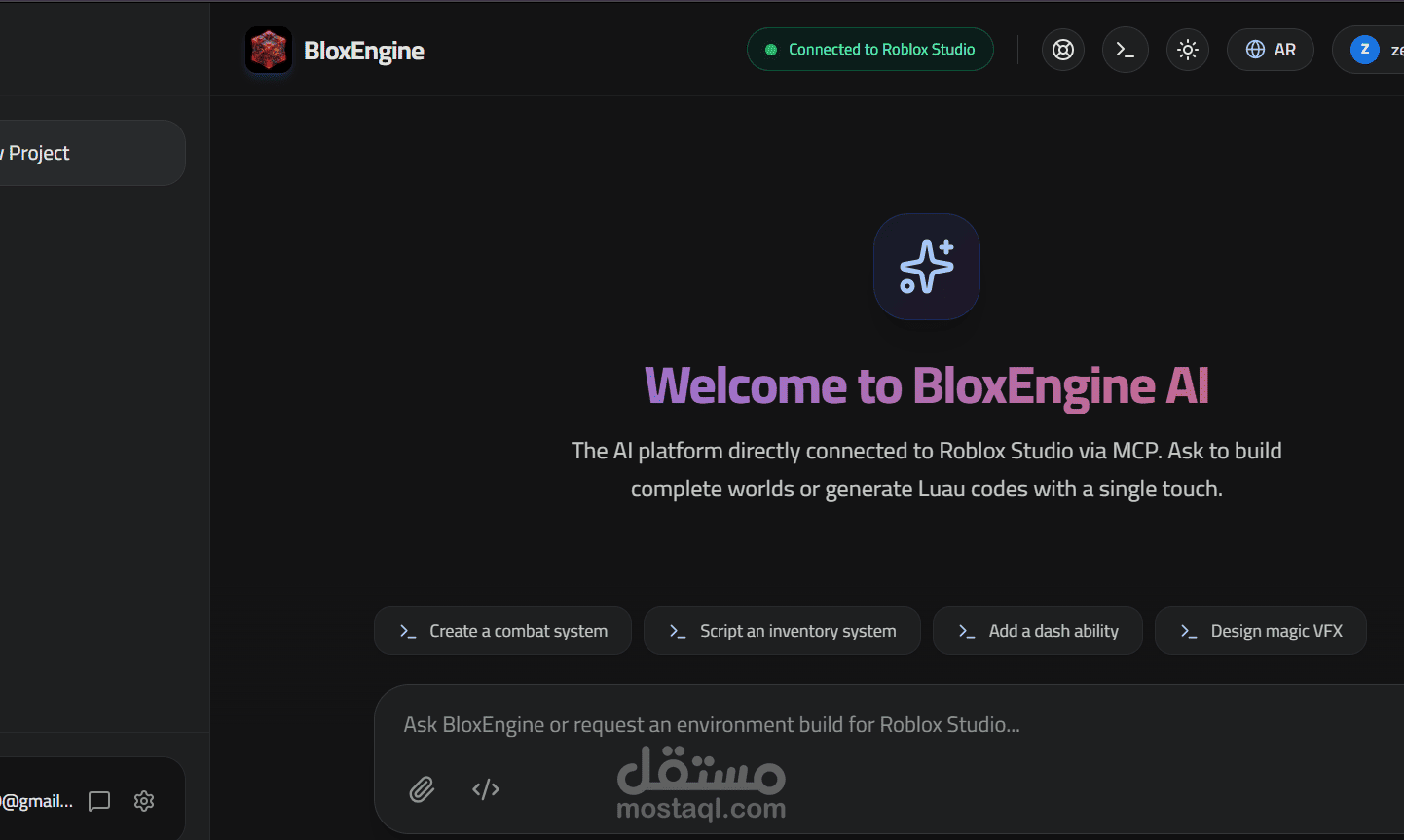The height and width of the screenshot is (840, 1404).
Task: Choose Create a combat system suggestion
Action: 503,631
